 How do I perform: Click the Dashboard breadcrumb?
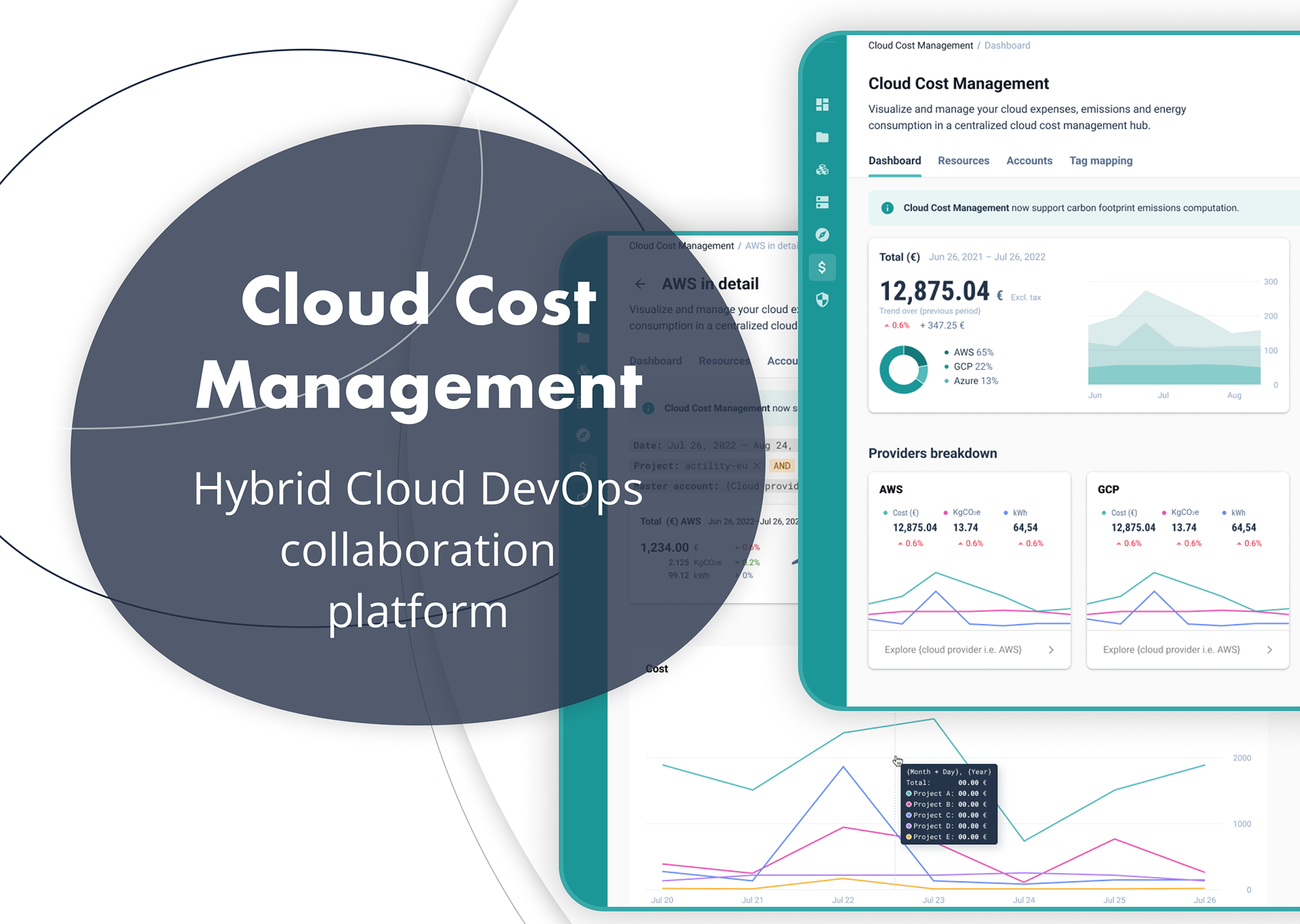pyautogui.click(x=1007, y=45)
